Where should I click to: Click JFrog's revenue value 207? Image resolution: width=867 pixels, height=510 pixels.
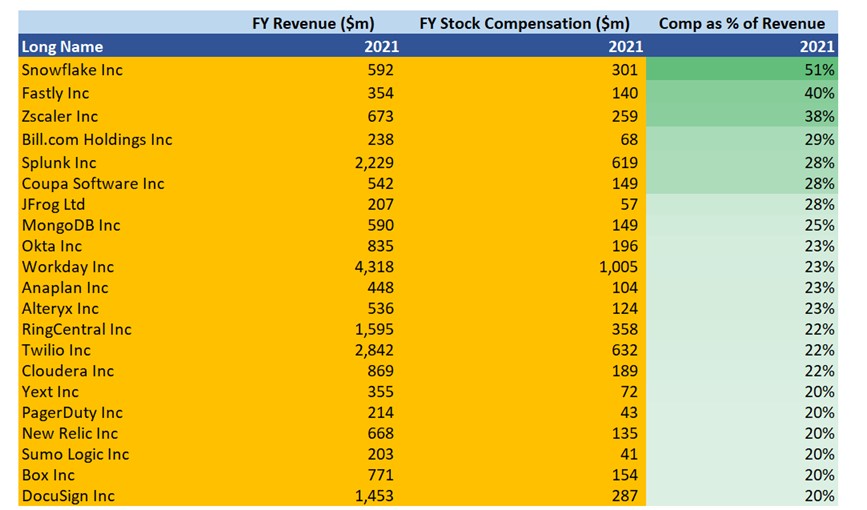pos(380,205)
